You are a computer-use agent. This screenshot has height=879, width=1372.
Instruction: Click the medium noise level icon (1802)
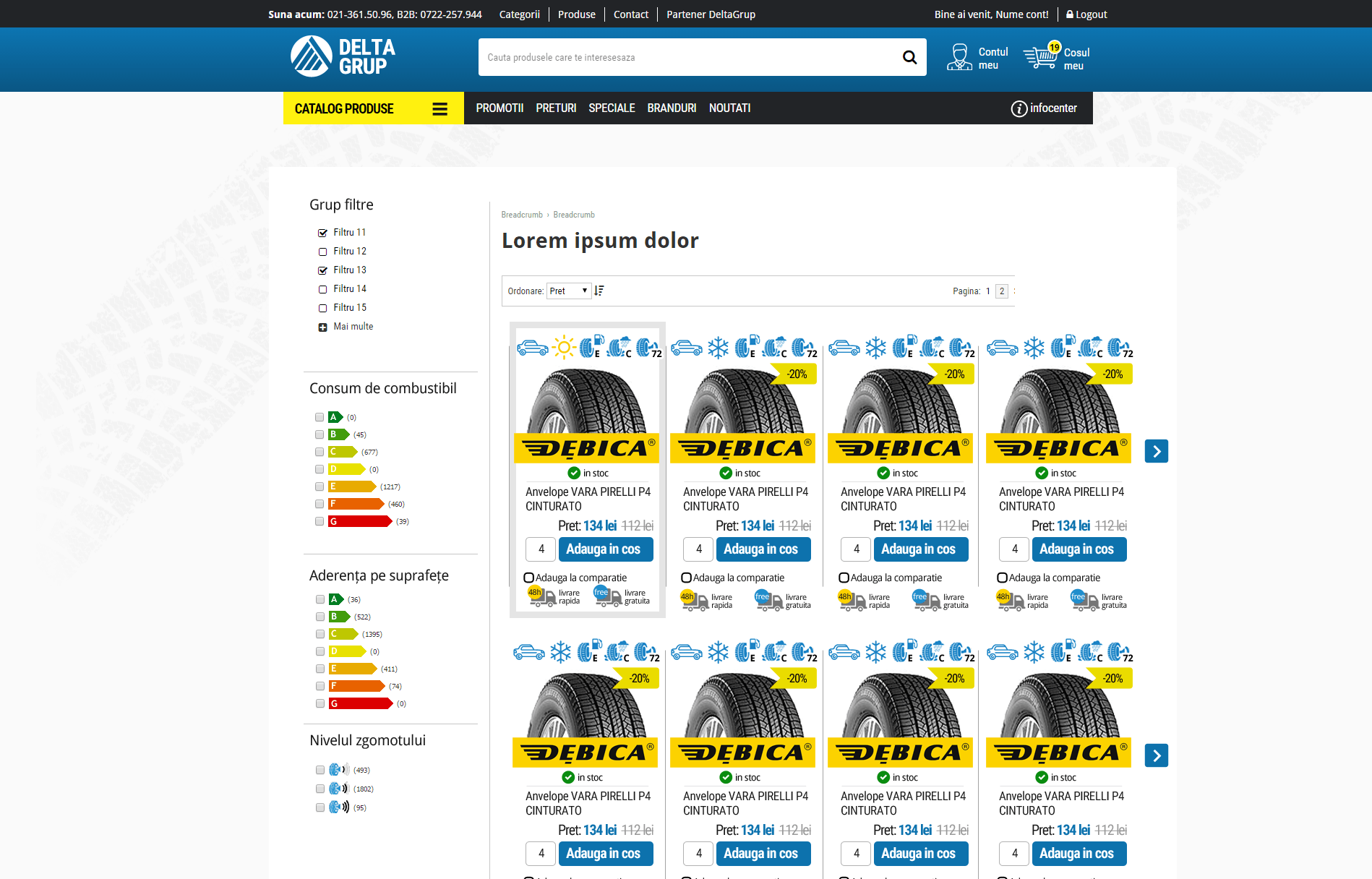click(x=339, y=789)
